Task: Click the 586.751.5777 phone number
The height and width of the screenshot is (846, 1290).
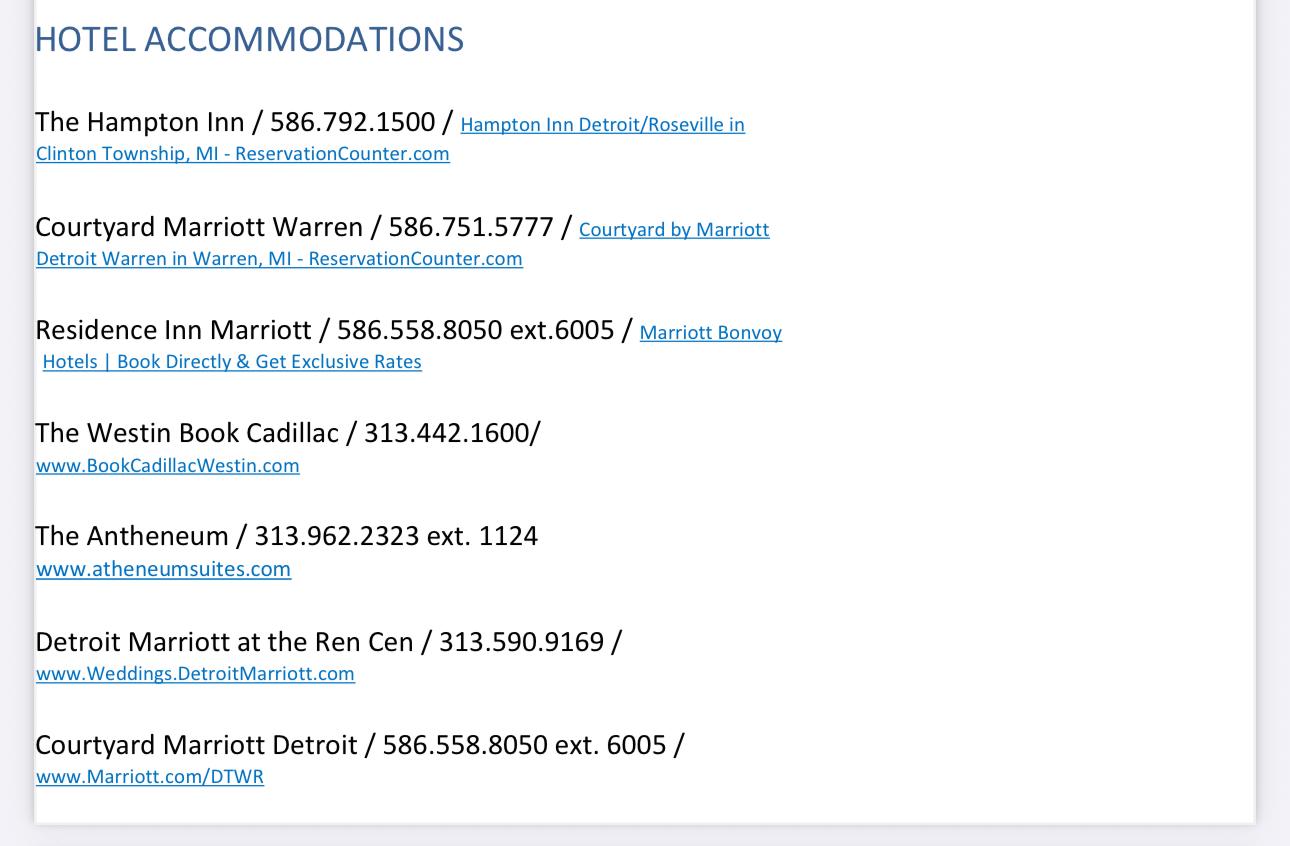Action: coord(471,227)
